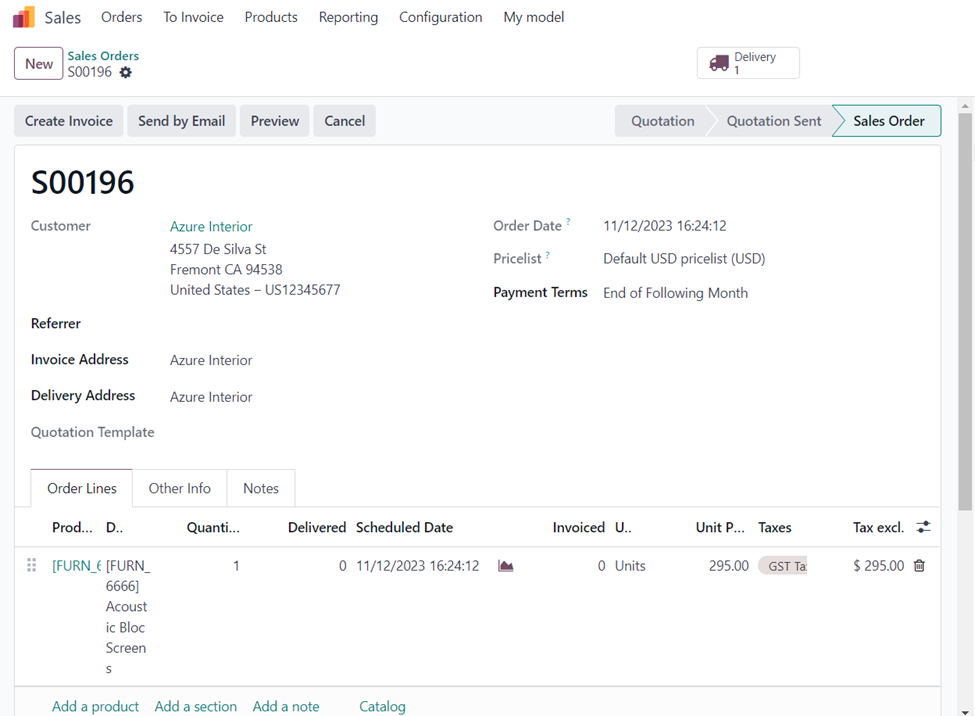Open the Orders menu dropdown
975x716 pixels.
pos(121,17)
